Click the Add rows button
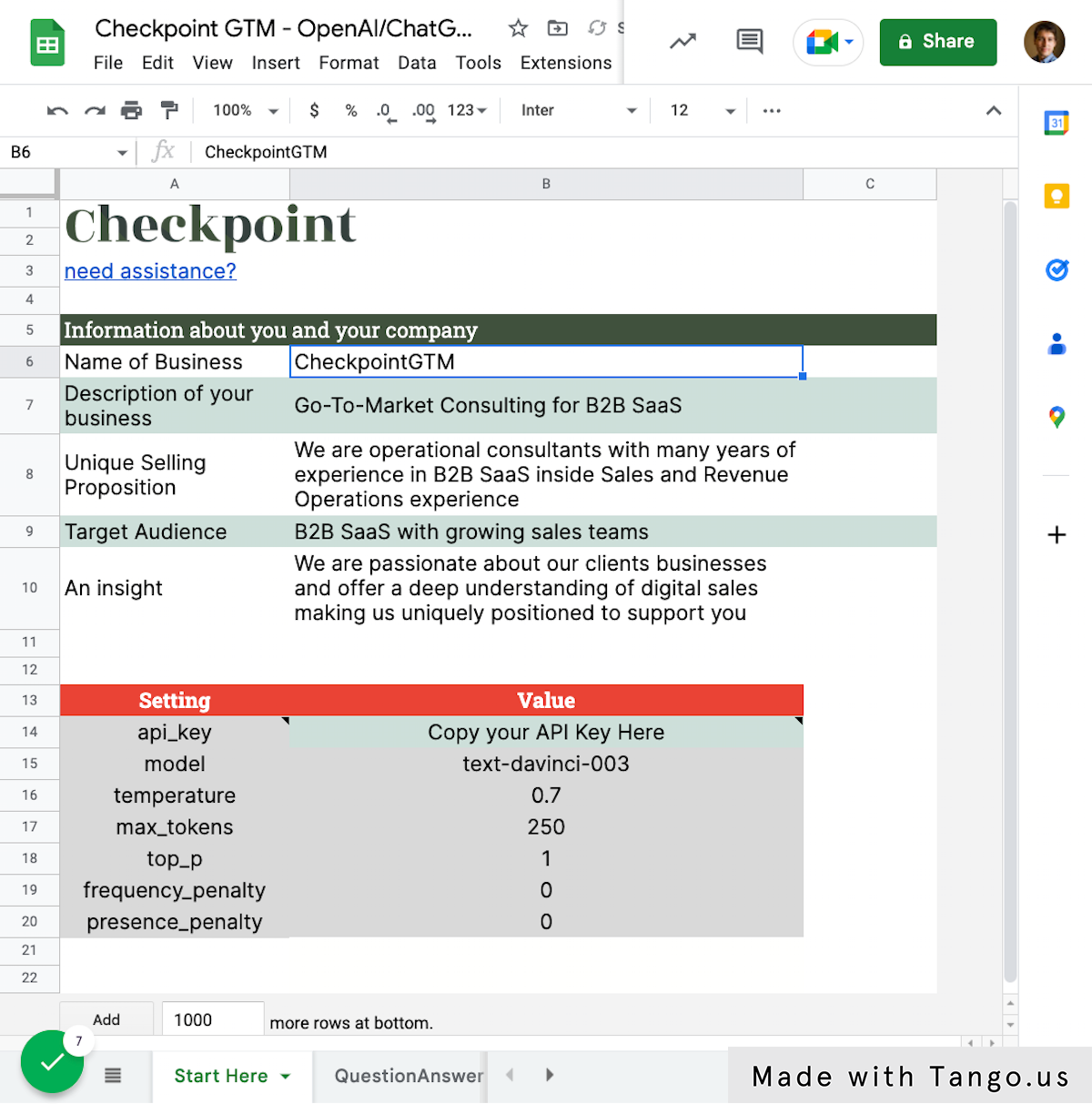 [106, 1020]
